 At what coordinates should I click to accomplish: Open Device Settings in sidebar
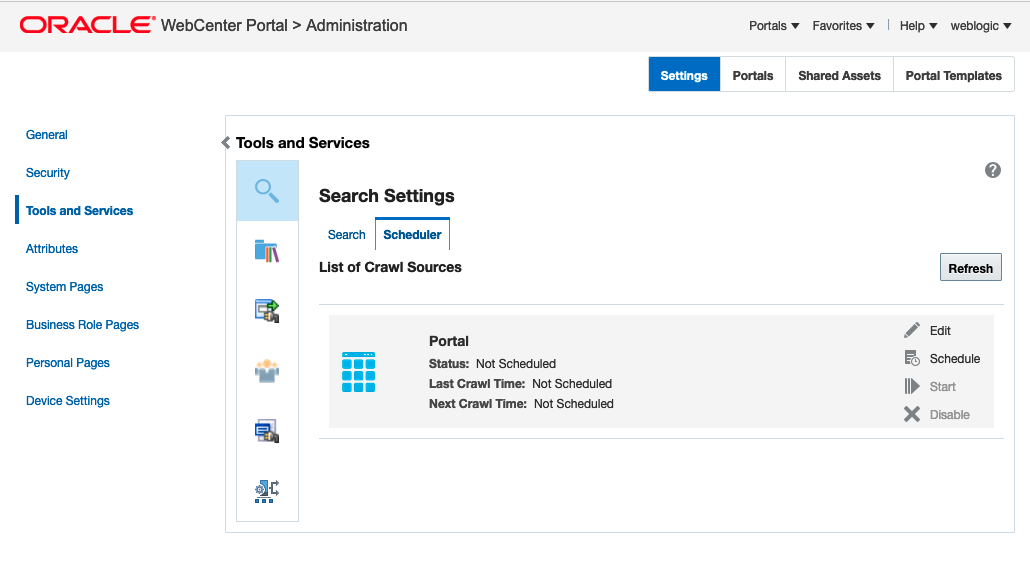68,401
